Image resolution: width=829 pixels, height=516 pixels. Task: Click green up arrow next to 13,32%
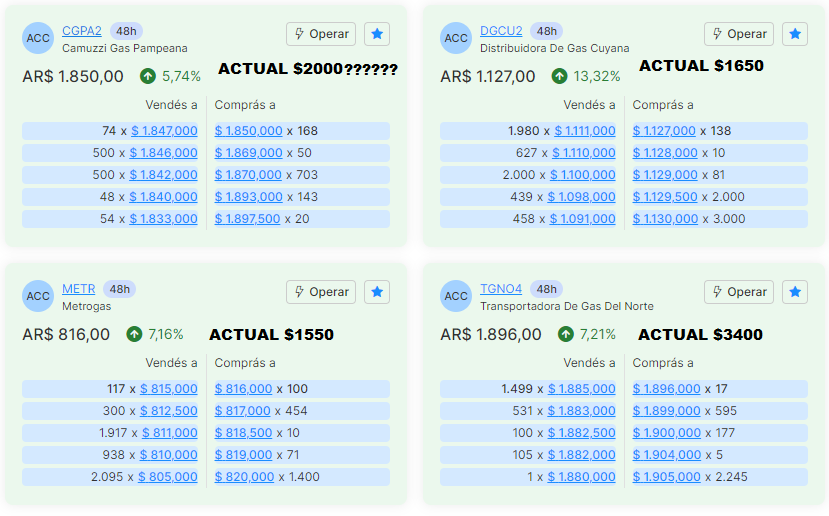tap(559, 76)
